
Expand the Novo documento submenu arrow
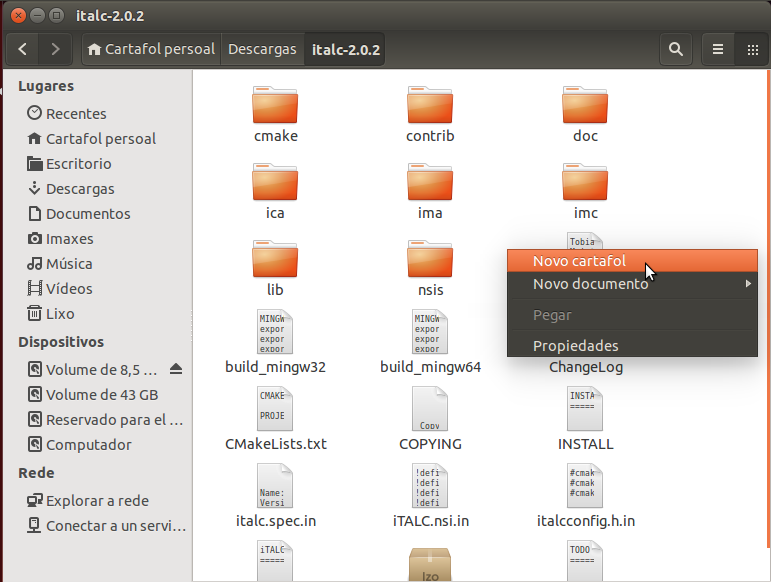[748, 284]
